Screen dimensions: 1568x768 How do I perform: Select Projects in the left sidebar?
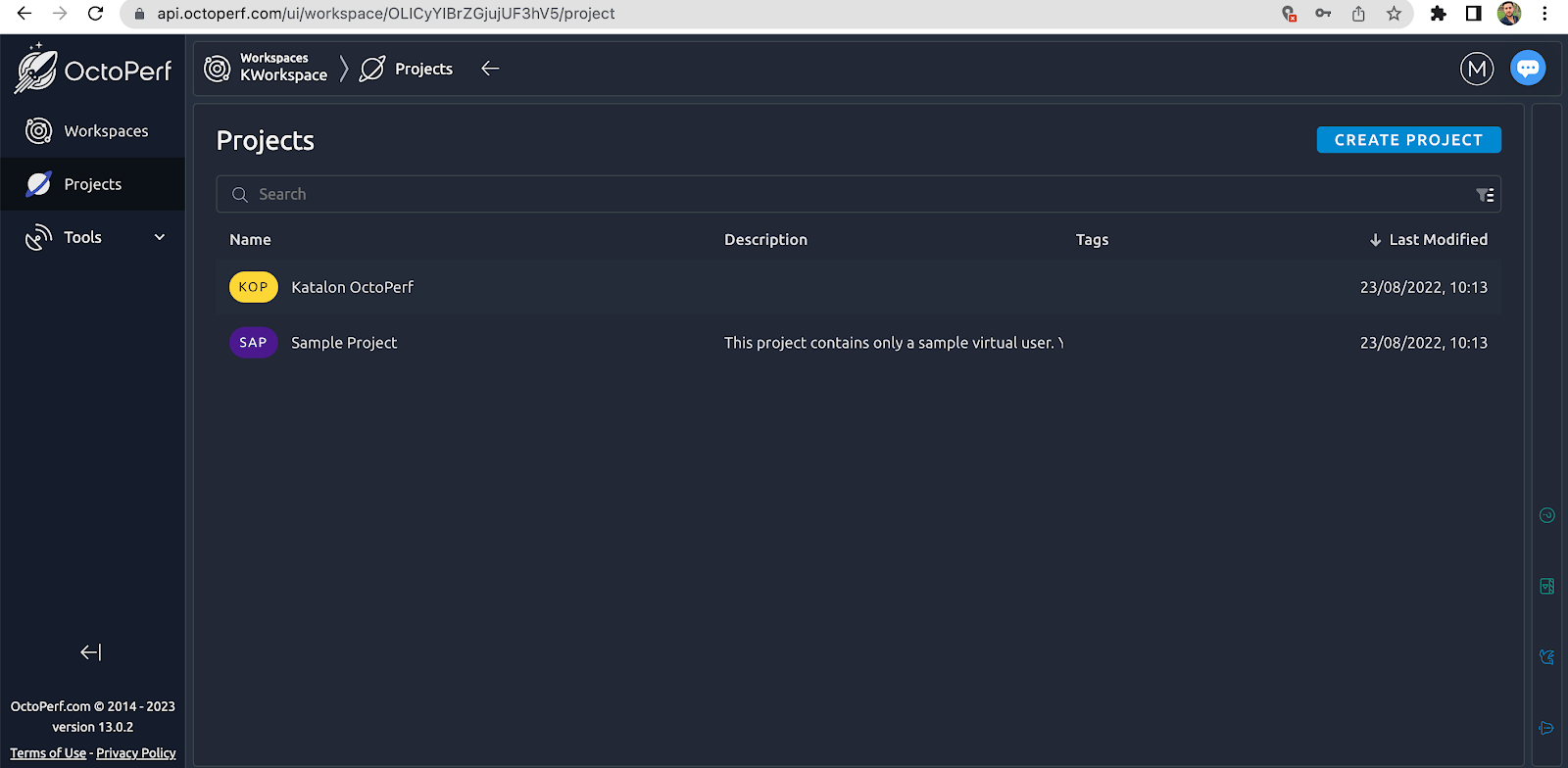tap(93, 184)
